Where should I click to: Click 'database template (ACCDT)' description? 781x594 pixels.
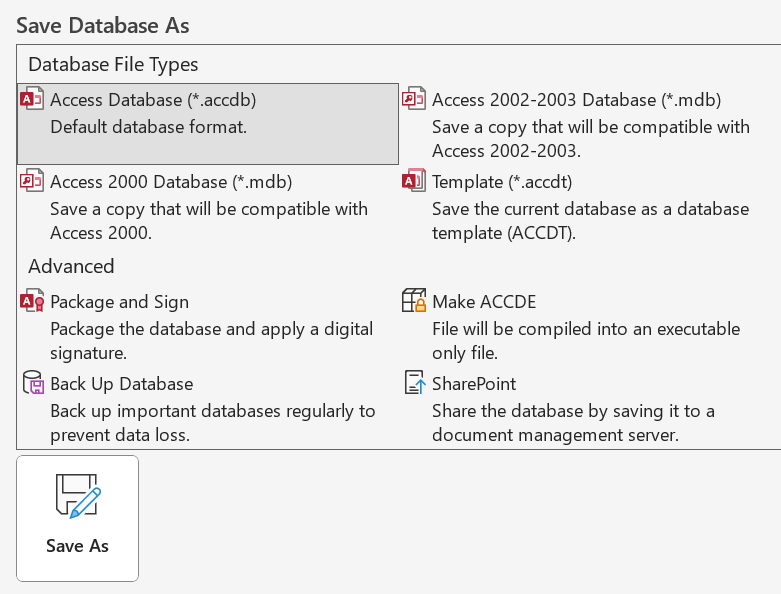(590, 221)
